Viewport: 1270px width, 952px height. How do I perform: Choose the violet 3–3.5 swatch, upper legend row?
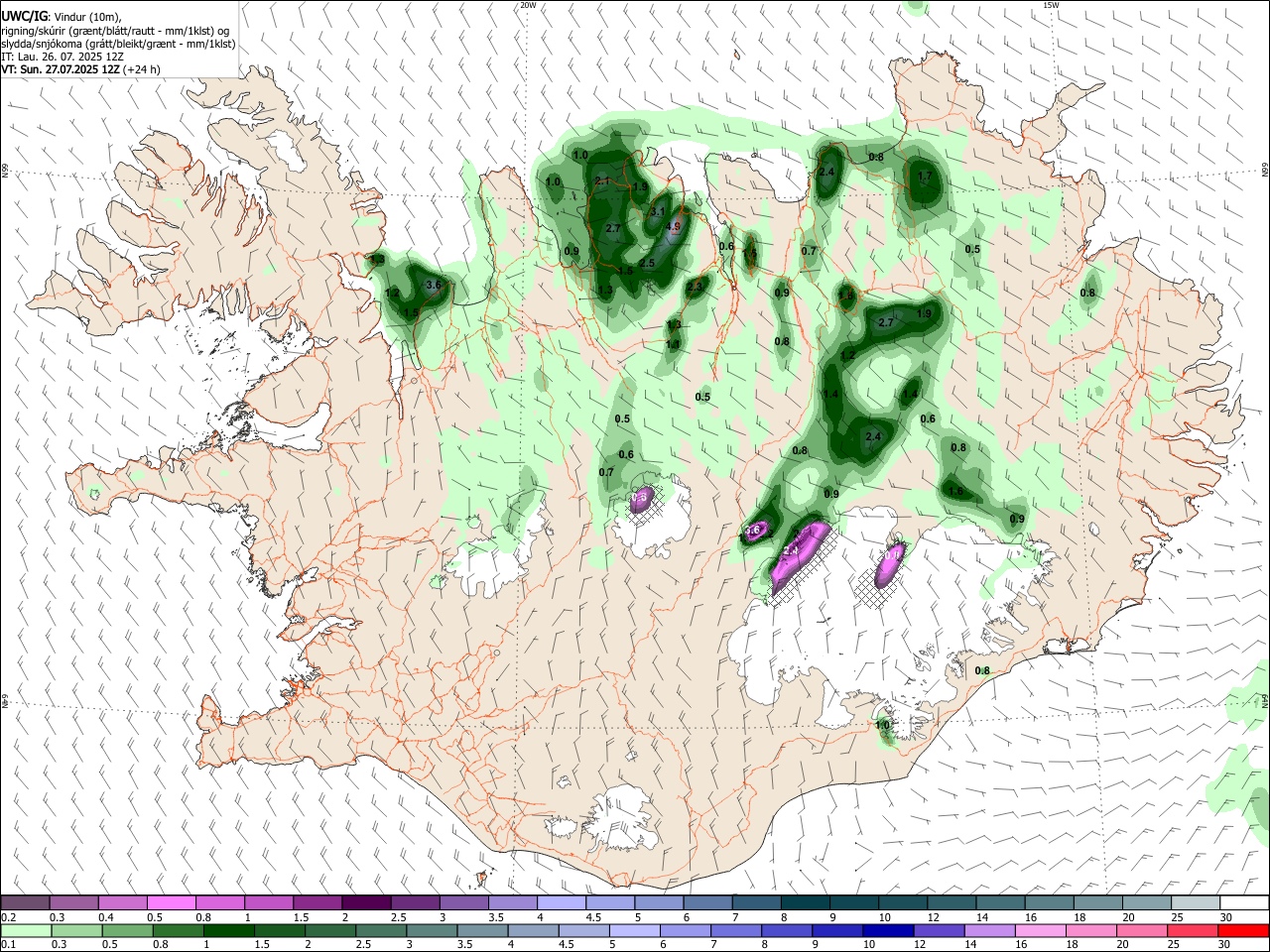click(463, 902)
